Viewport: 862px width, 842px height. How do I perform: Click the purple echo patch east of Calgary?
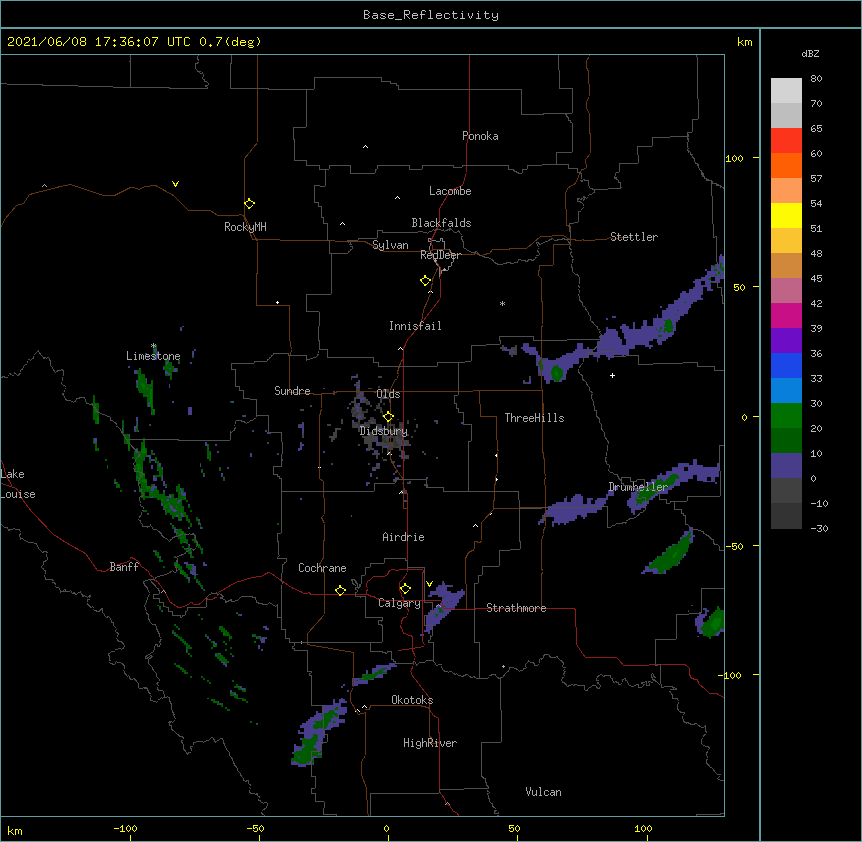coord(444,606)
